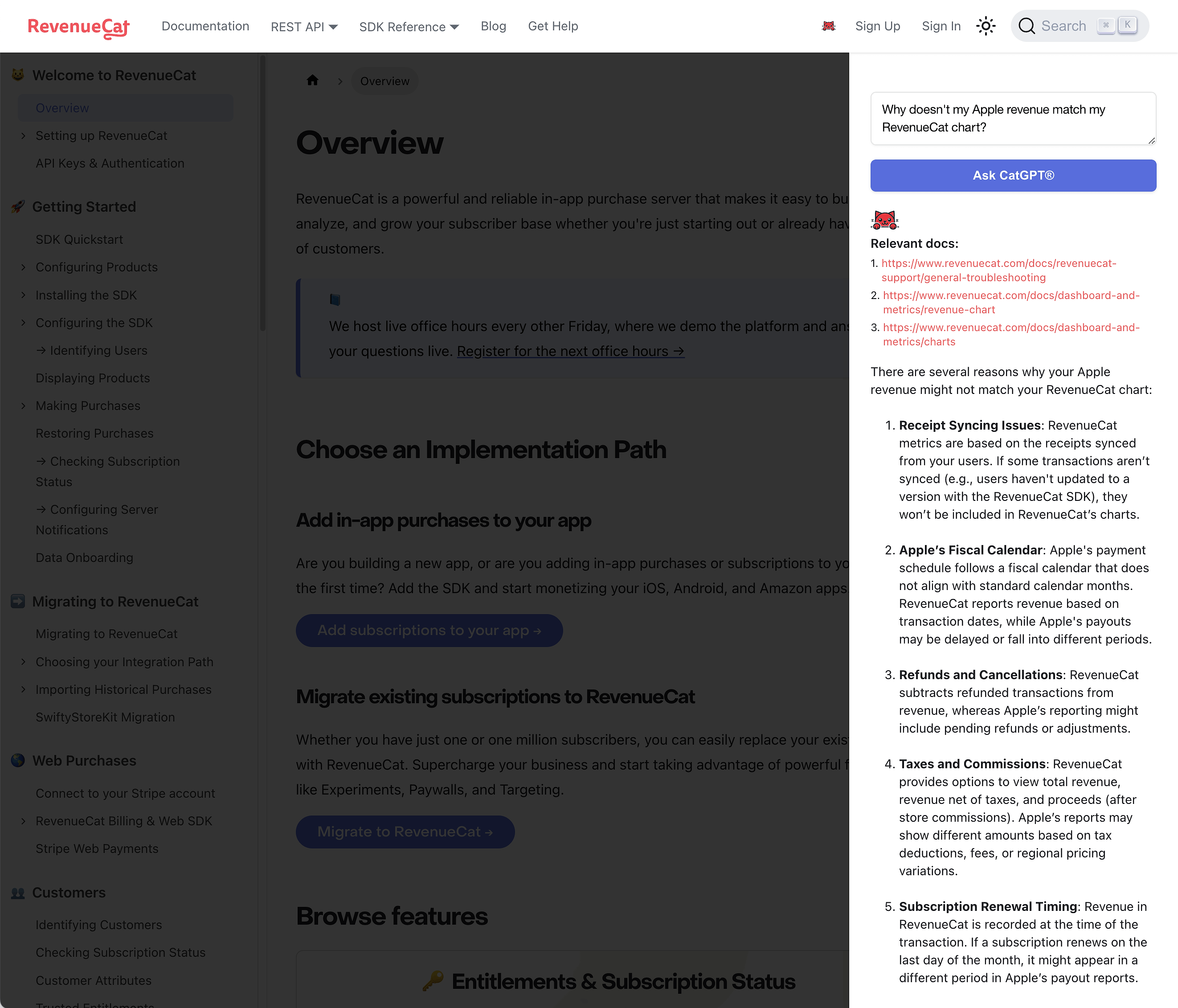1178x1008 pixels.
Task: Expand Making Purchases chevron
Action: pyautogui.click(x=23, y=406)
